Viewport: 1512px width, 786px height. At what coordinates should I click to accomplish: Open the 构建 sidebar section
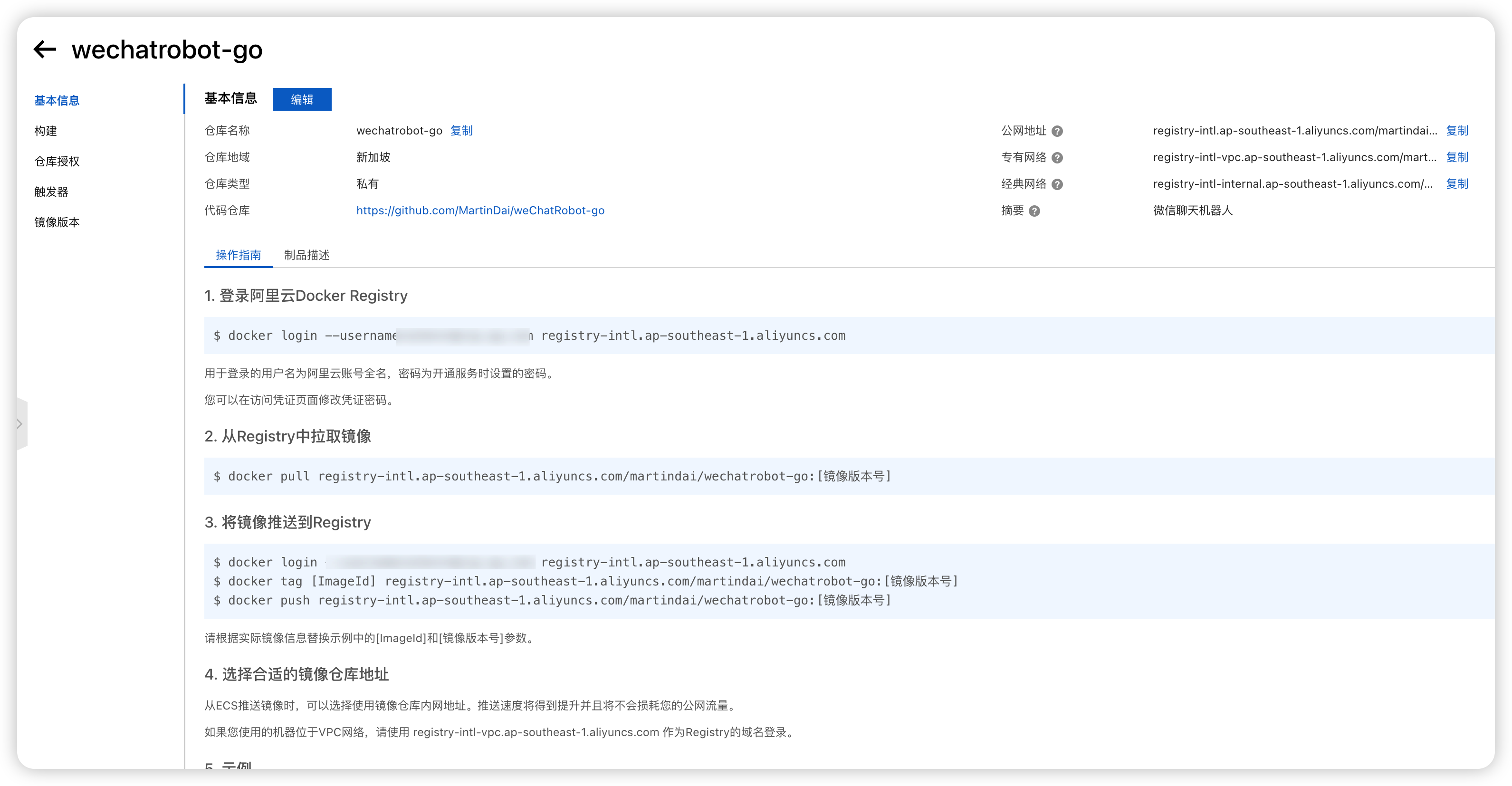click(46, 131)
